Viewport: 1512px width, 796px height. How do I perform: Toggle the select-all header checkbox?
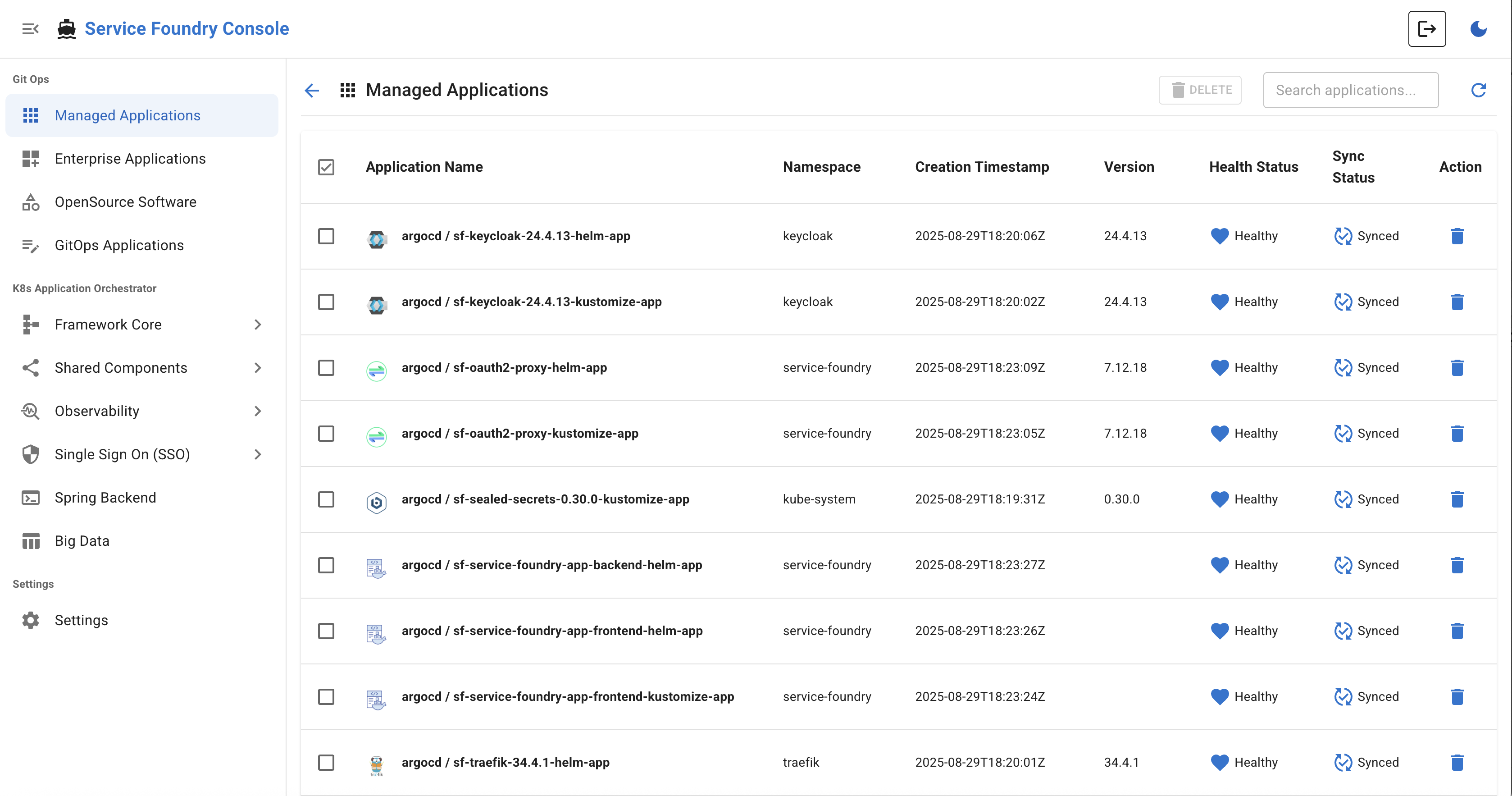point(326,167)
